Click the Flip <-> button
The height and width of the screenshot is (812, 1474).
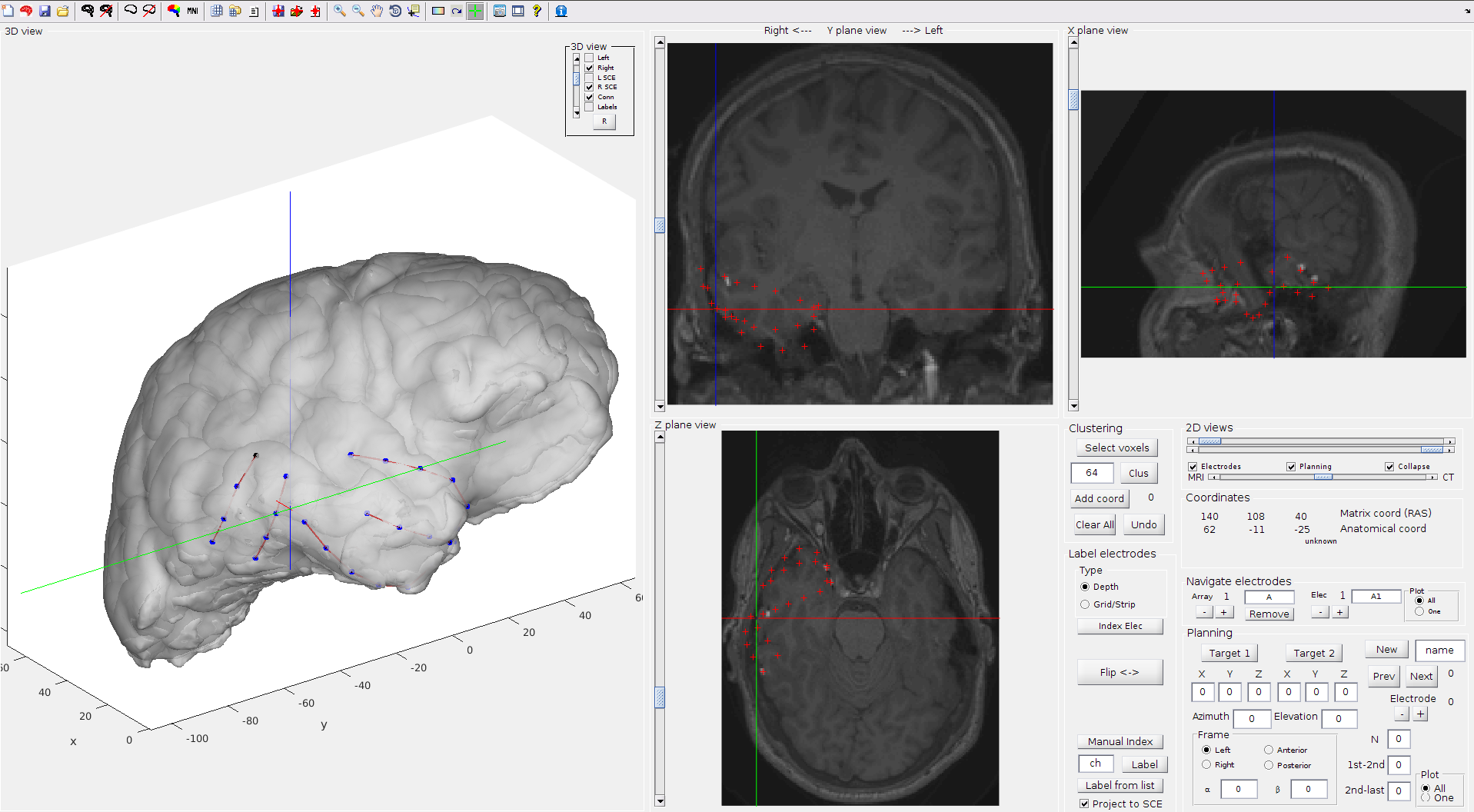[1120, 672]
